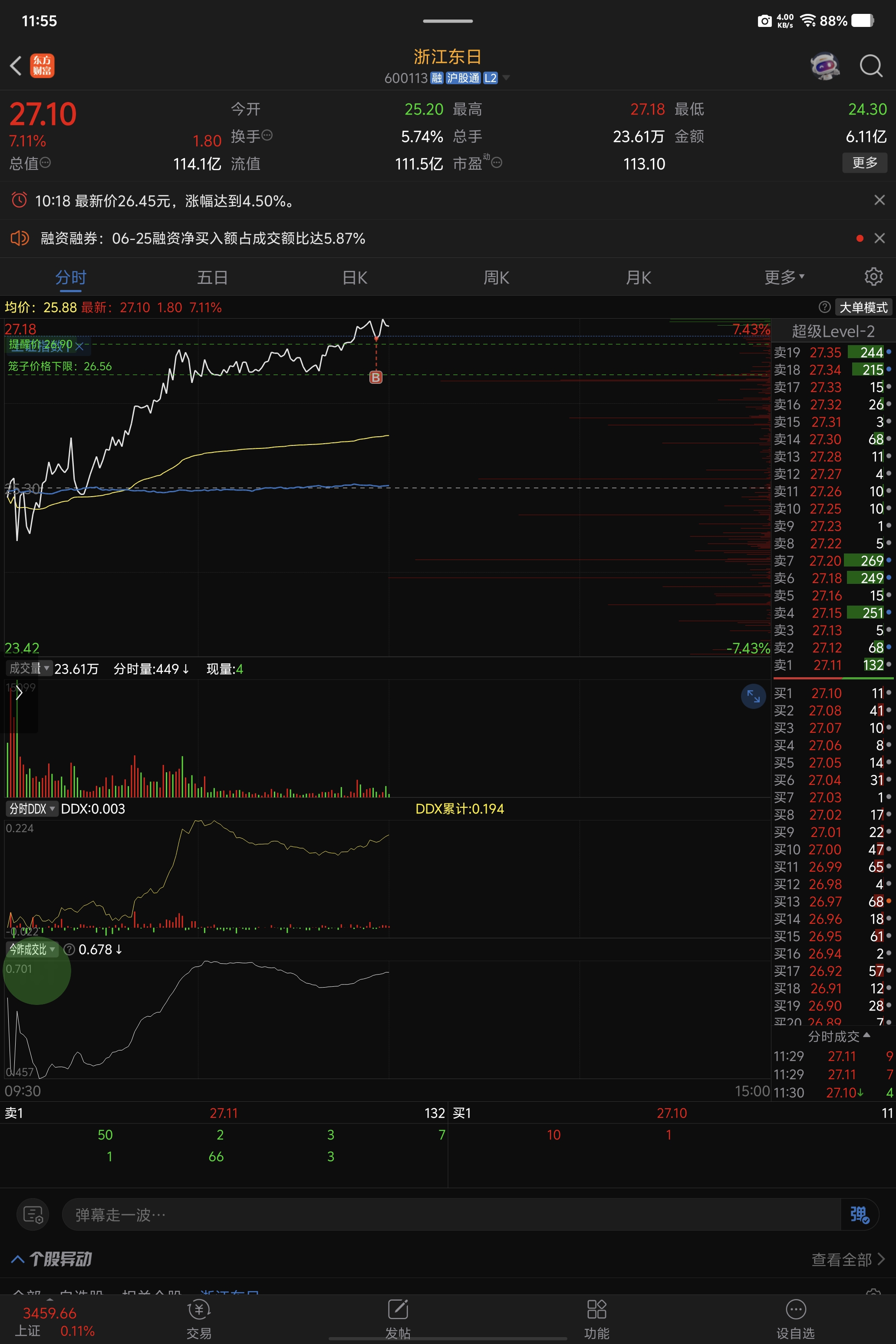Tap the 买1 queue order of 10
Image resolution: width=896 pixels, height=1344 pixels.
pyautogui.click(x=554, y=1134)
